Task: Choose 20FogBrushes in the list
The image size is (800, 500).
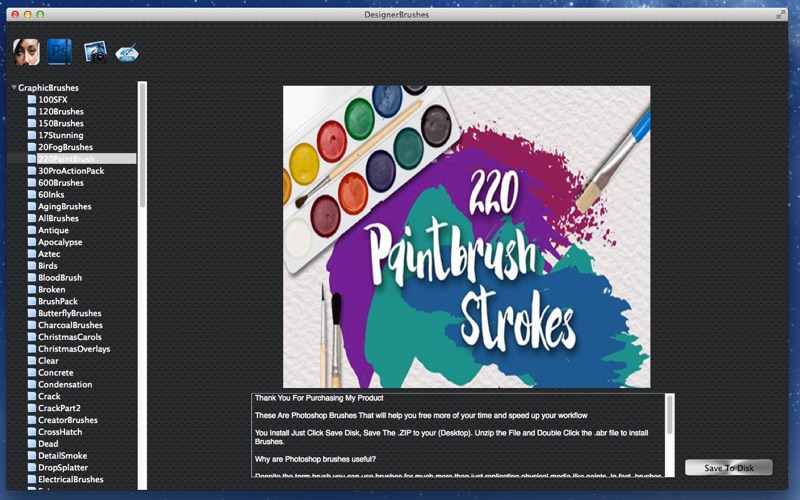Action: point(65,147)
